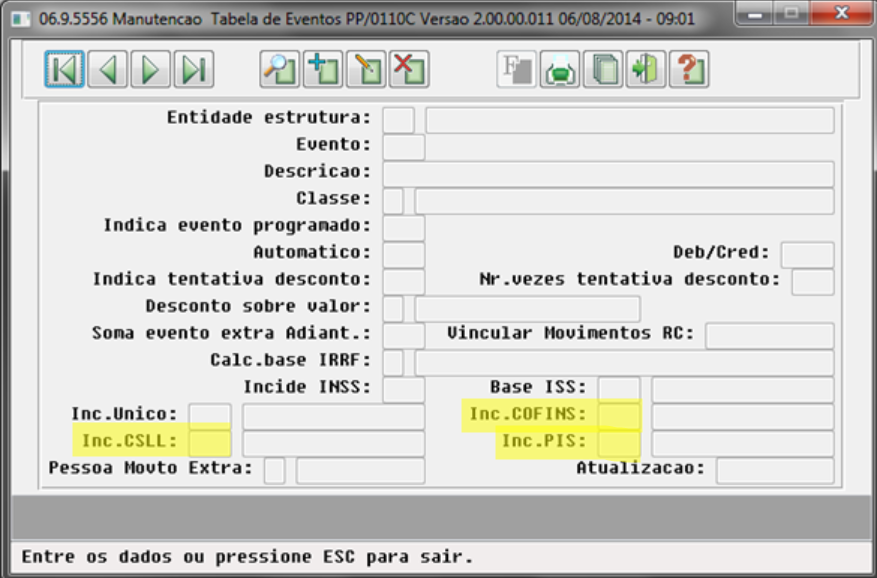Click the Inc.COFINS code field
877x578 pixels.
(619, 416)
